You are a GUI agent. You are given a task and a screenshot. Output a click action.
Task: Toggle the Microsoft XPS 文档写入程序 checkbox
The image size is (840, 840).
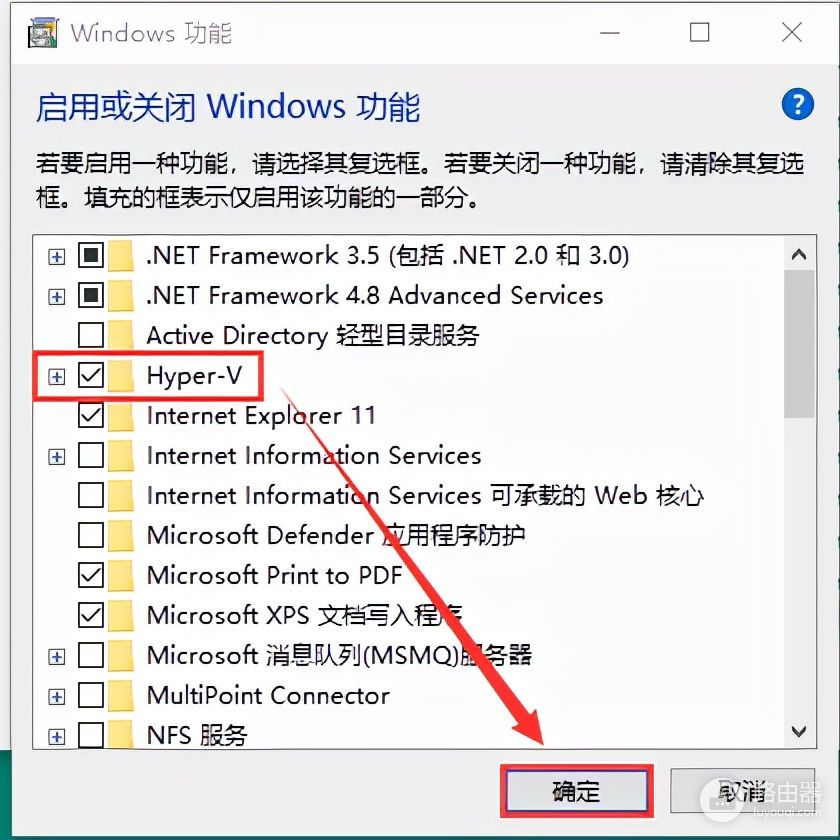[91, 616]
